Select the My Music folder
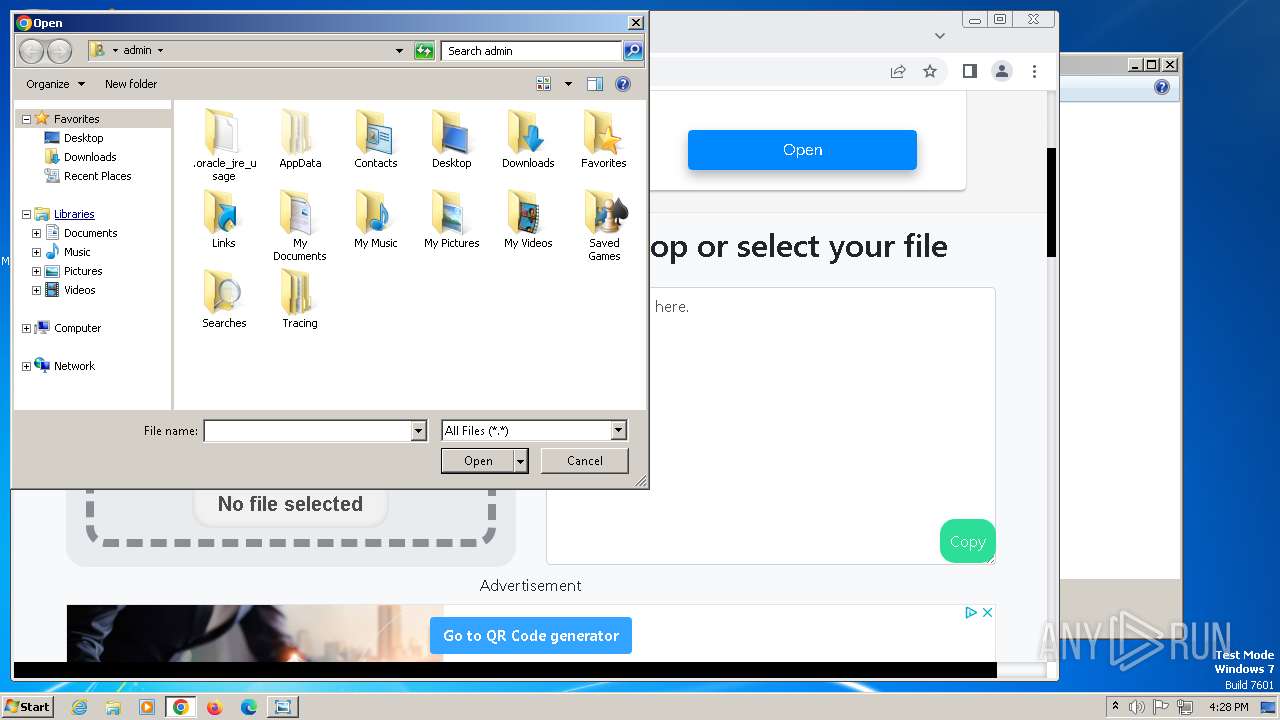Image resolution: width=1280 pixels, height=720 pixels. (x=376, y=219)
